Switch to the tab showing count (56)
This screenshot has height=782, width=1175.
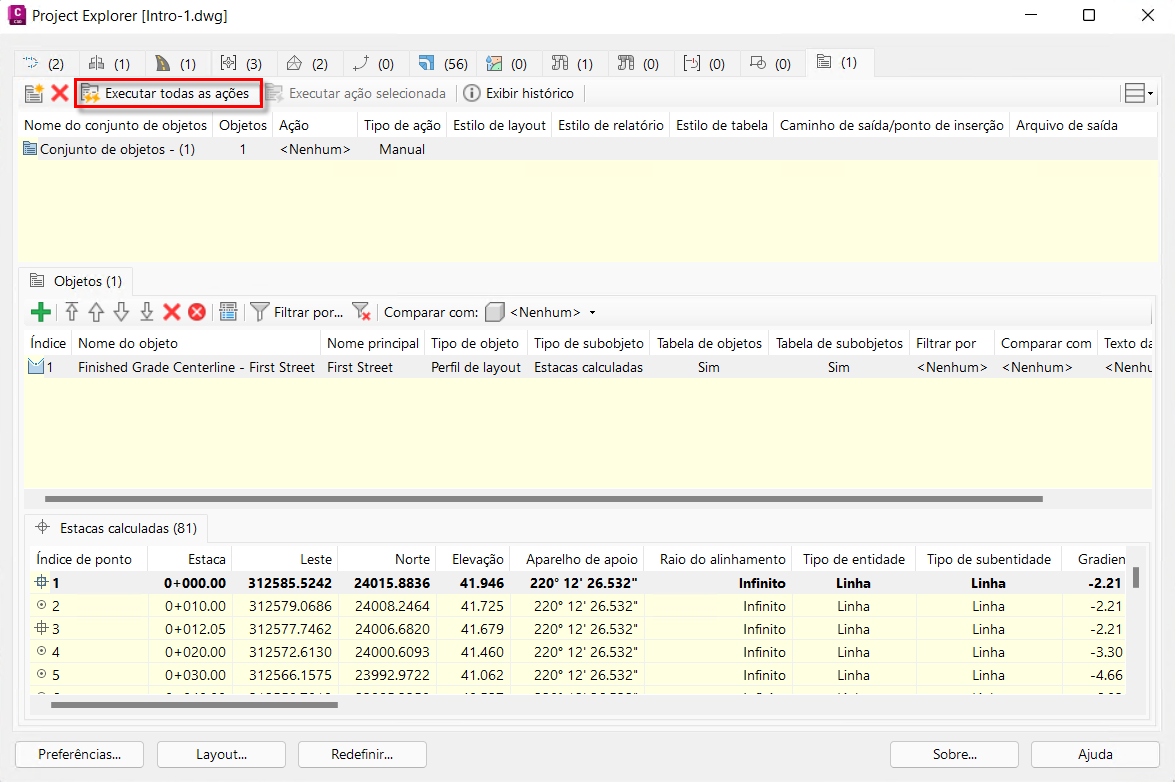pyautogui.click(x=443, y=63)
